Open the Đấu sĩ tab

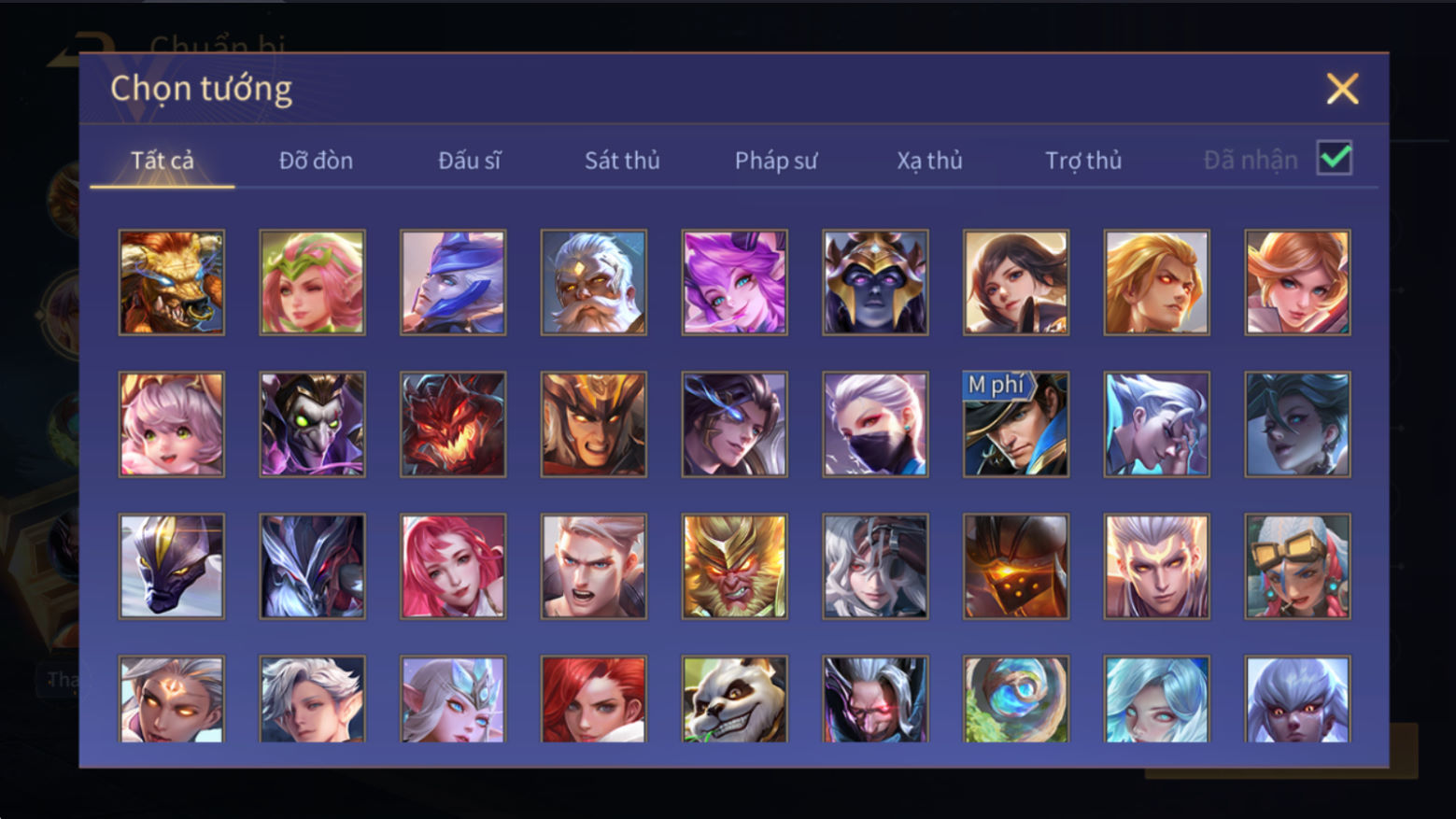coord(469,161)
